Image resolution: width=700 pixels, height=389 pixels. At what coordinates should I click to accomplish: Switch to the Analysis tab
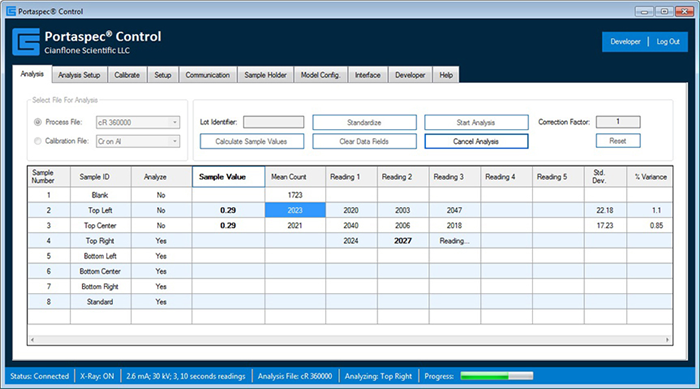coord(32,74)
